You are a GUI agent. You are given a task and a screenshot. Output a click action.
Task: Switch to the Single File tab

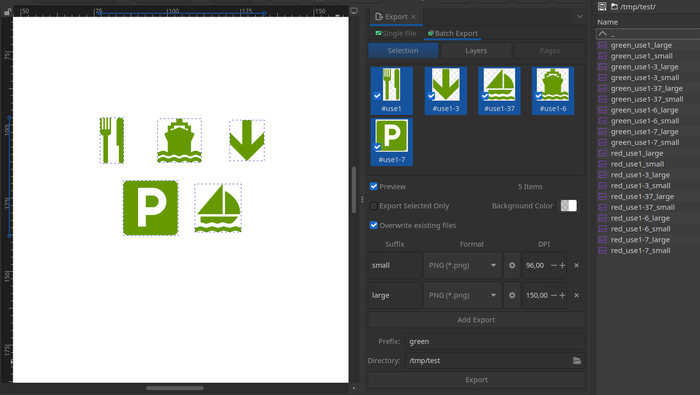pos(396,33)
